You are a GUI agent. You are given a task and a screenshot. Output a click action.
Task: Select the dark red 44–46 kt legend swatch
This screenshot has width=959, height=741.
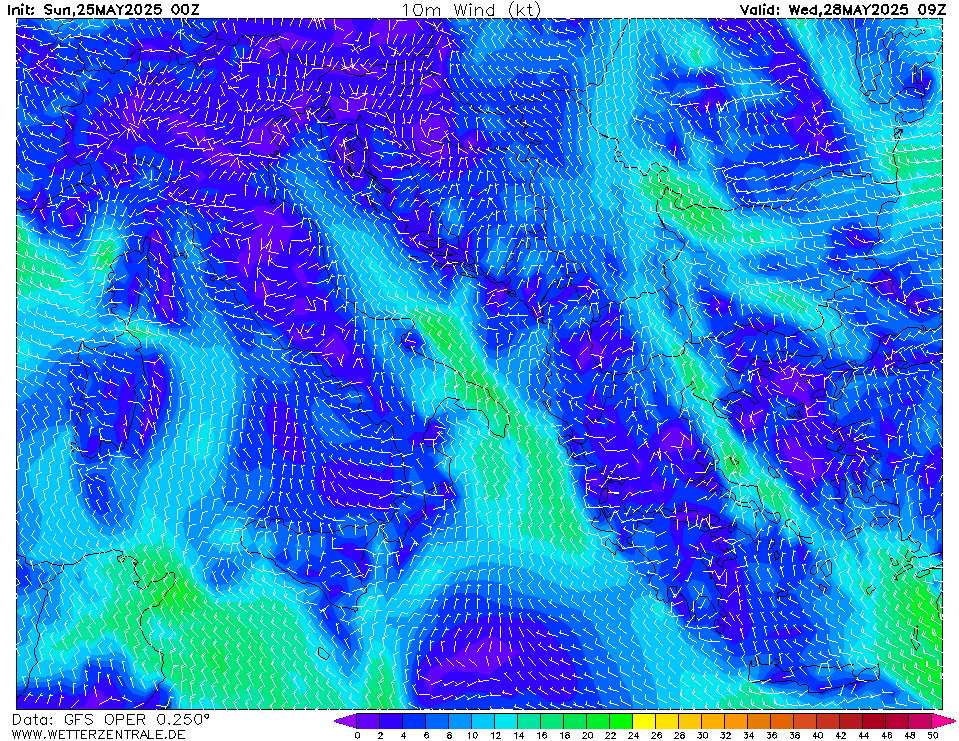(875, 721)
